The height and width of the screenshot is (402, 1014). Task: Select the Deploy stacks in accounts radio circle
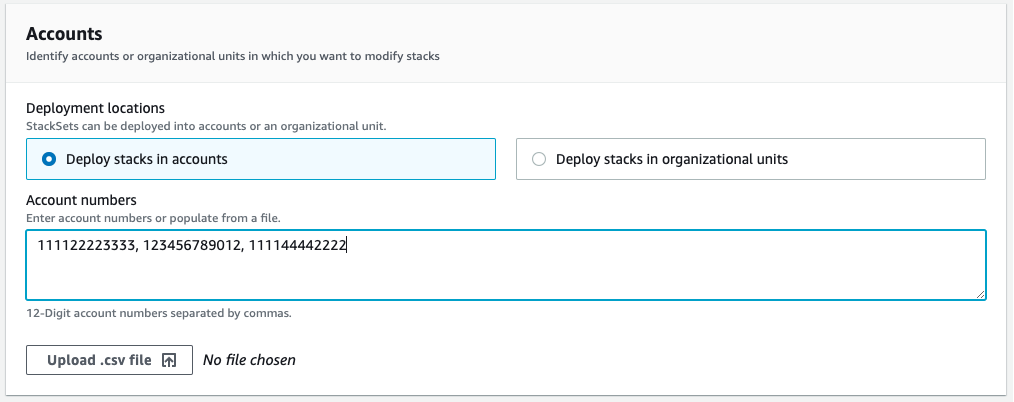click(x=49, y=159)
